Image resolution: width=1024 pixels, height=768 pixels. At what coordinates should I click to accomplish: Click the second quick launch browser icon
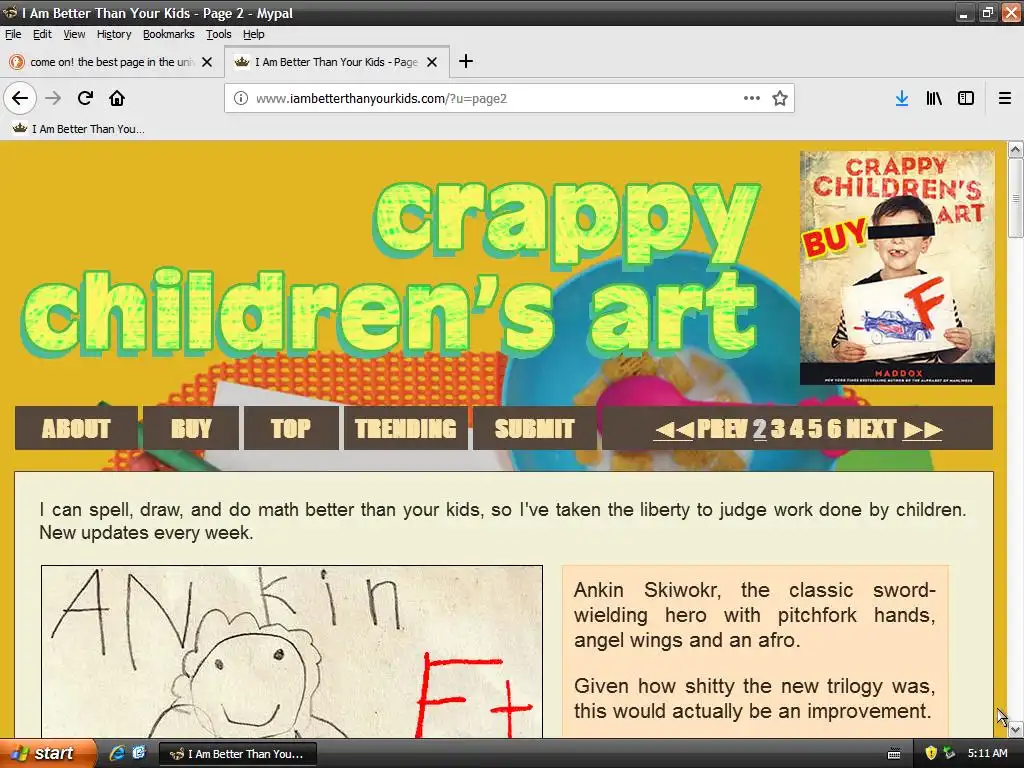pos(139,753)
